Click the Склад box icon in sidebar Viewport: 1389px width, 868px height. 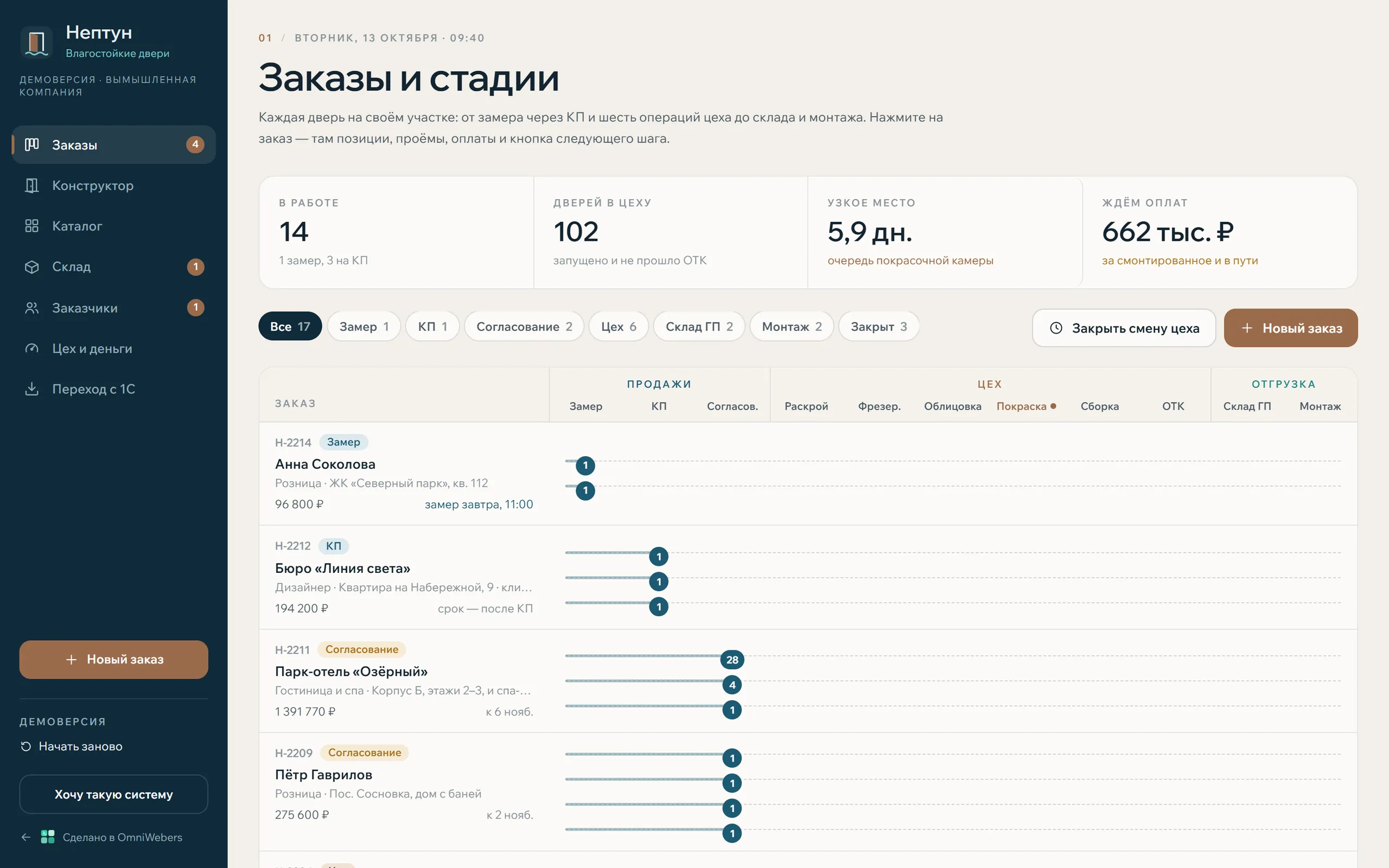32,267
